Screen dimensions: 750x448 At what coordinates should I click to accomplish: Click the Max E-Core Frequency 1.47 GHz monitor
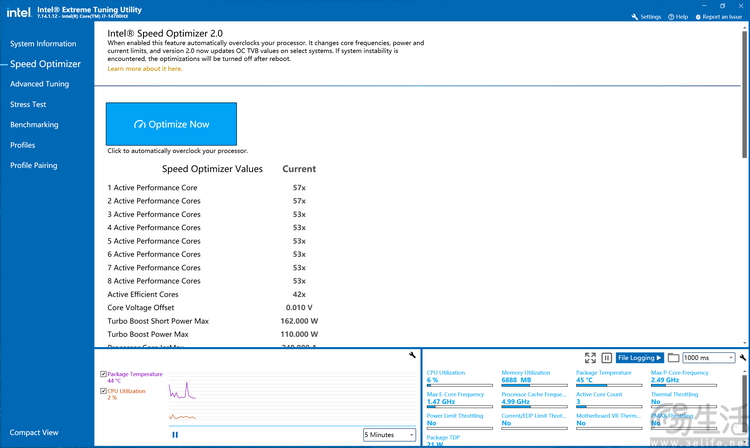tap(459, 400)
